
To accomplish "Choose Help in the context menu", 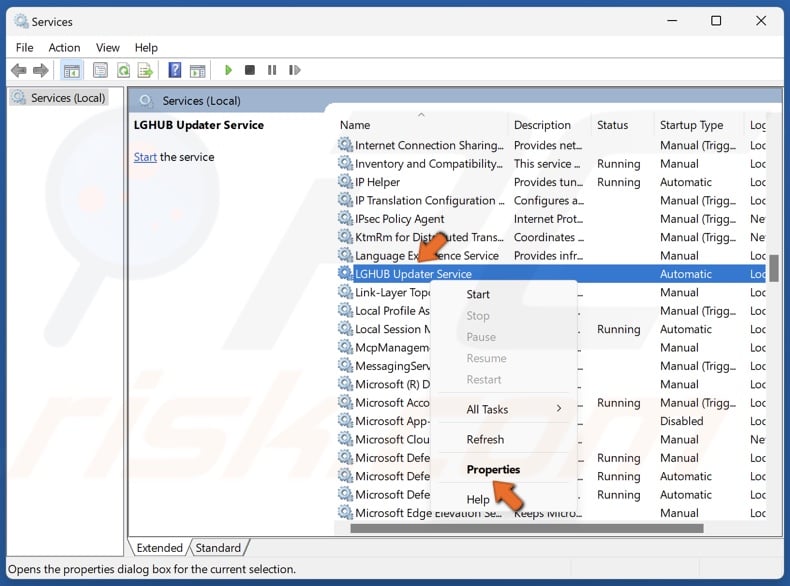I will [x=477, y=499].
